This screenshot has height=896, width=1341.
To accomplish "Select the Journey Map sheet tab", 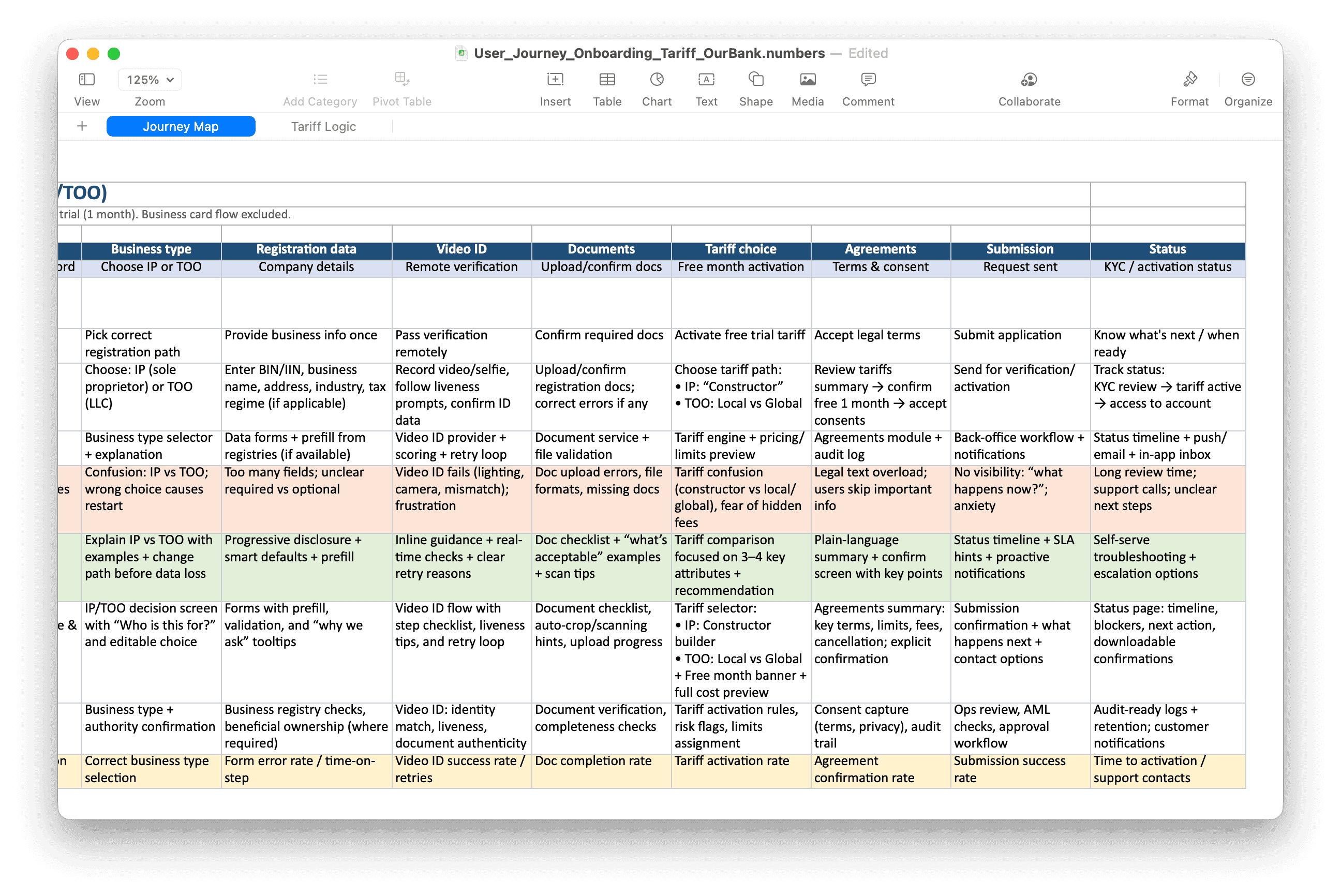I will tap(181, 126).
